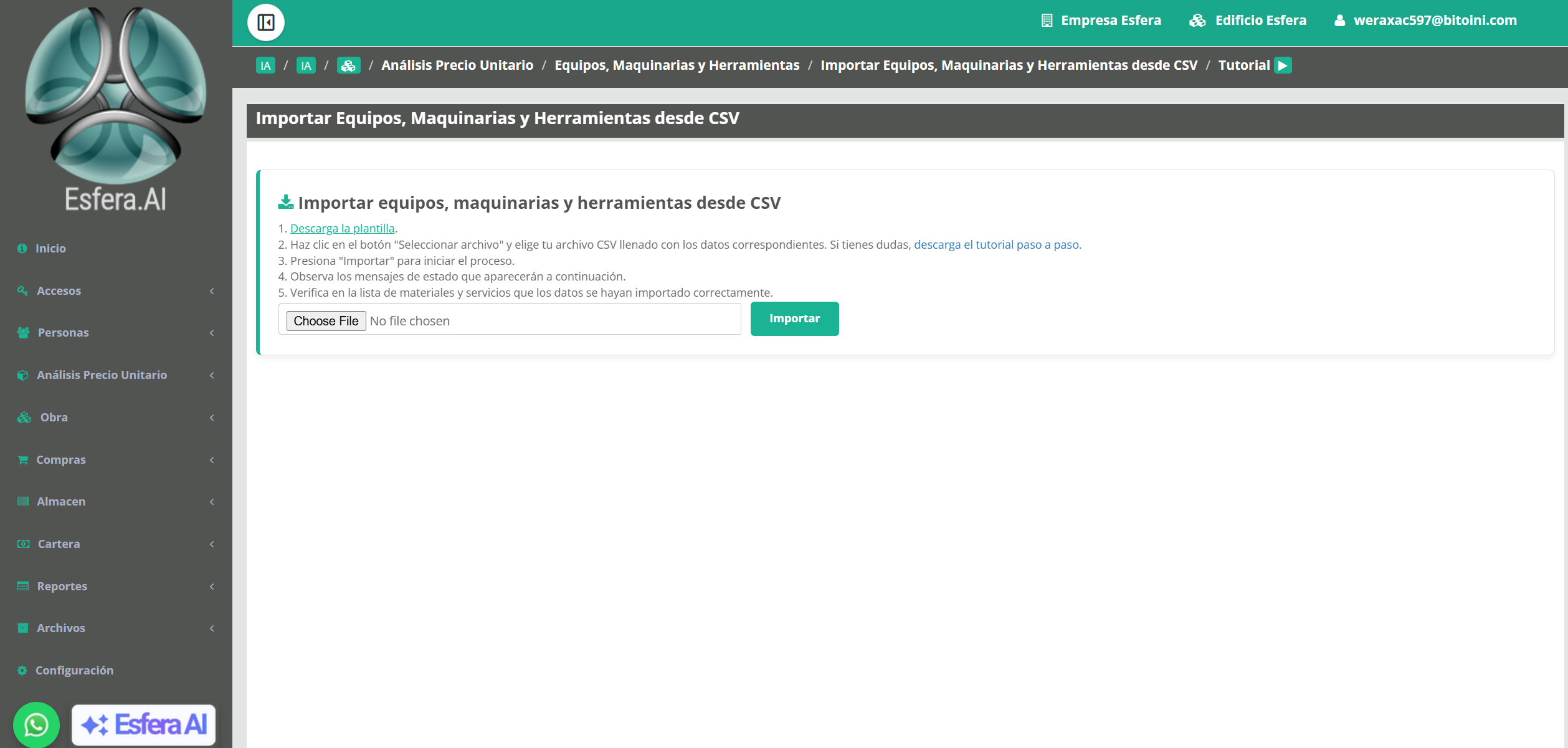Click the Compras shopping cart icon
1568x748 pixels.
click(23, 460)
